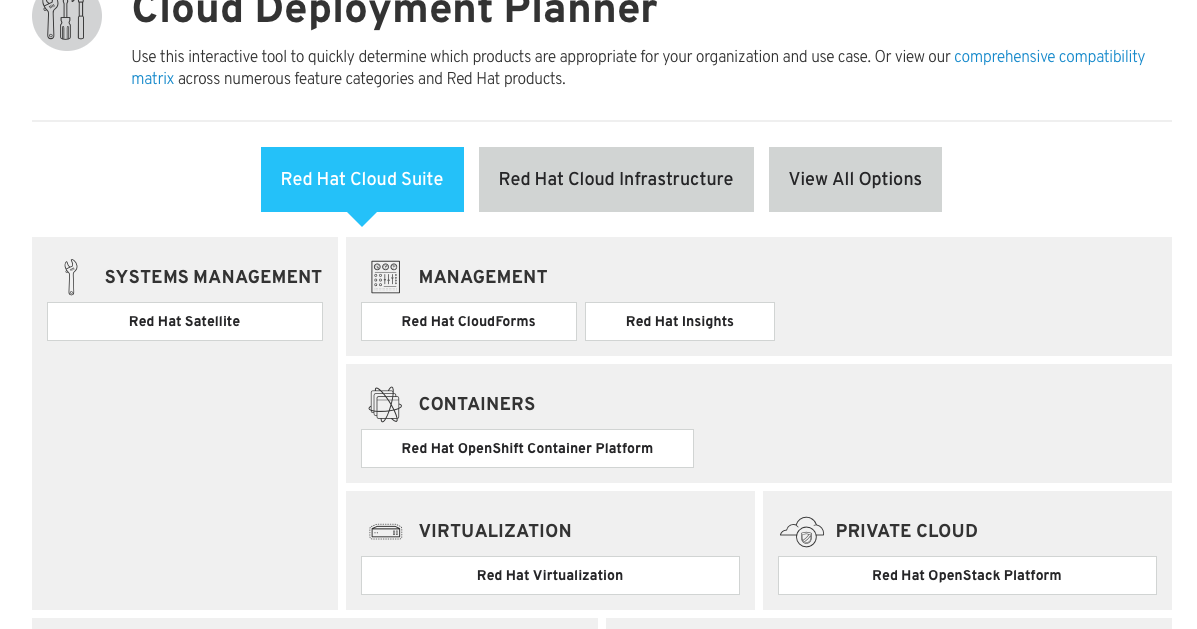Click the Red Hat CloudForms button
Image resolution: width=1197 pixels, height=629 pixels.
468,321
